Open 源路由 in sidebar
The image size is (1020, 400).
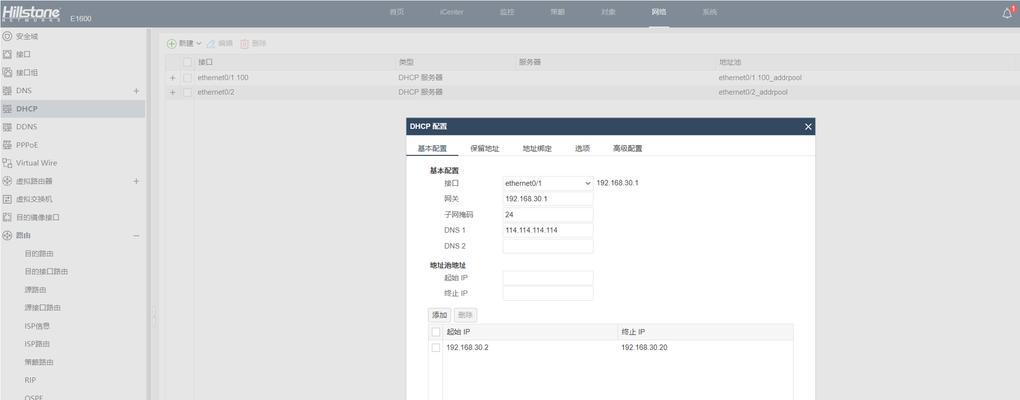[35, 289]
